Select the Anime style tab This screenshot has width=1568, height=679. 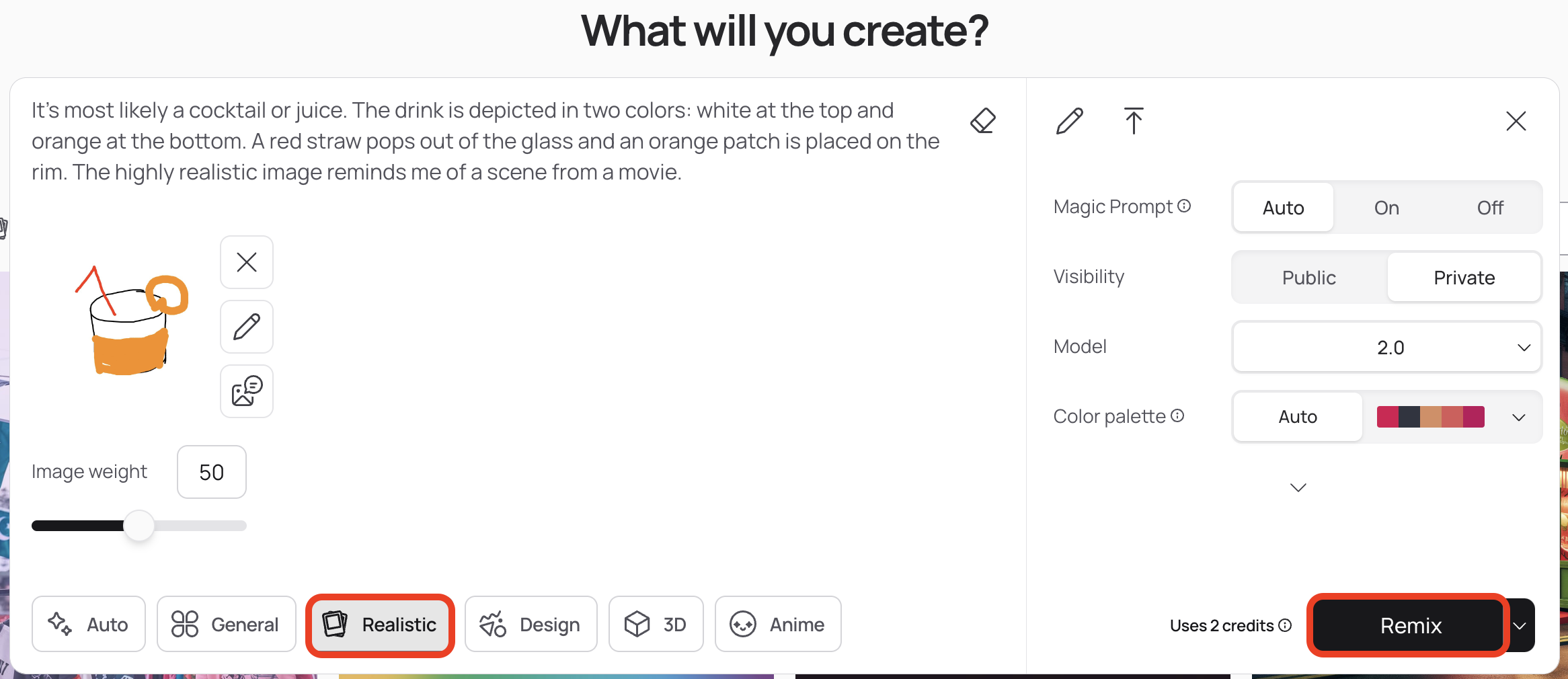point(778,625)
